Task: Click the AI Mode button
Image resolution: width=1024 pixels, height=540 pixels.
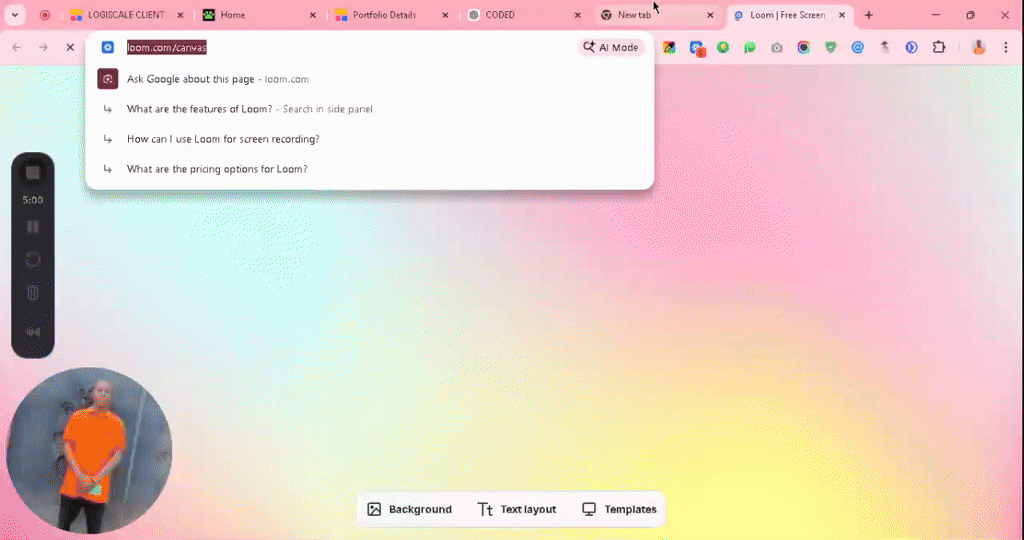Action: (611, 47)
